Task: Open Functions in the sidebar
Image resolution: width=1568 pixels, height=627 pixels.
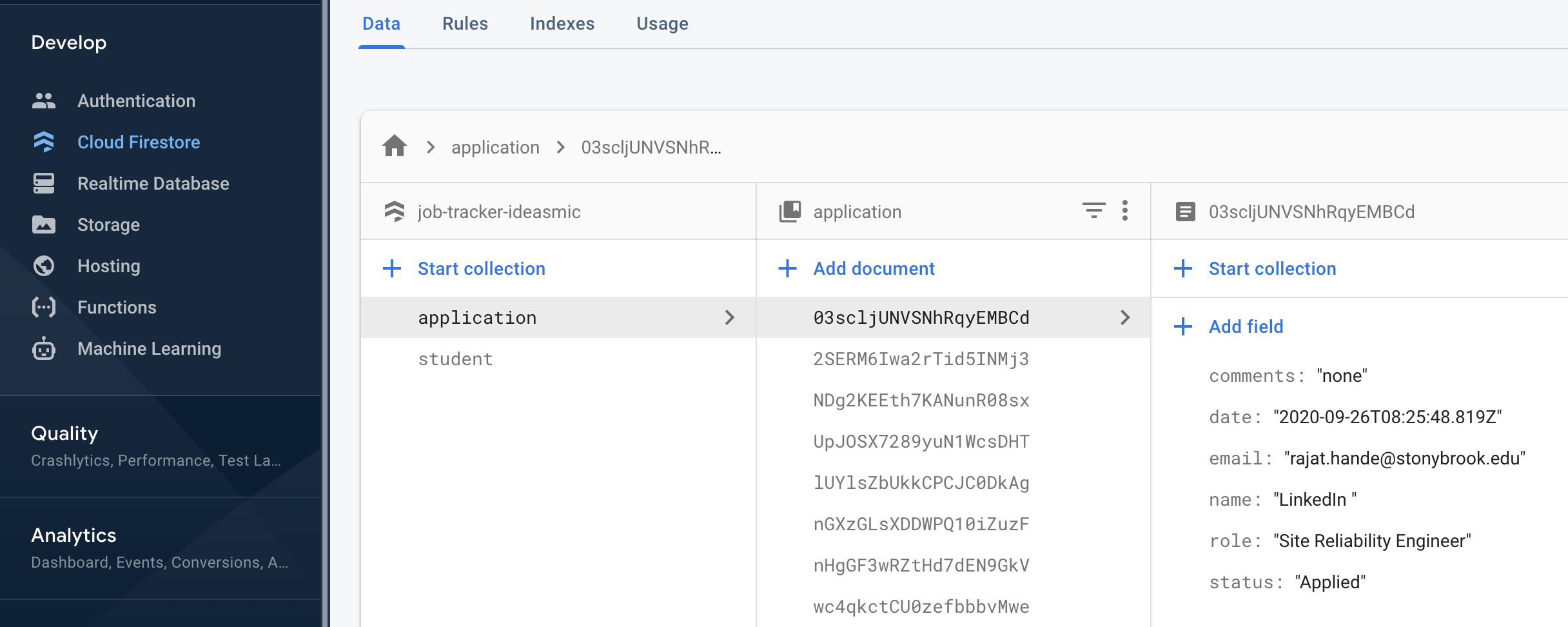Action: 117,307
